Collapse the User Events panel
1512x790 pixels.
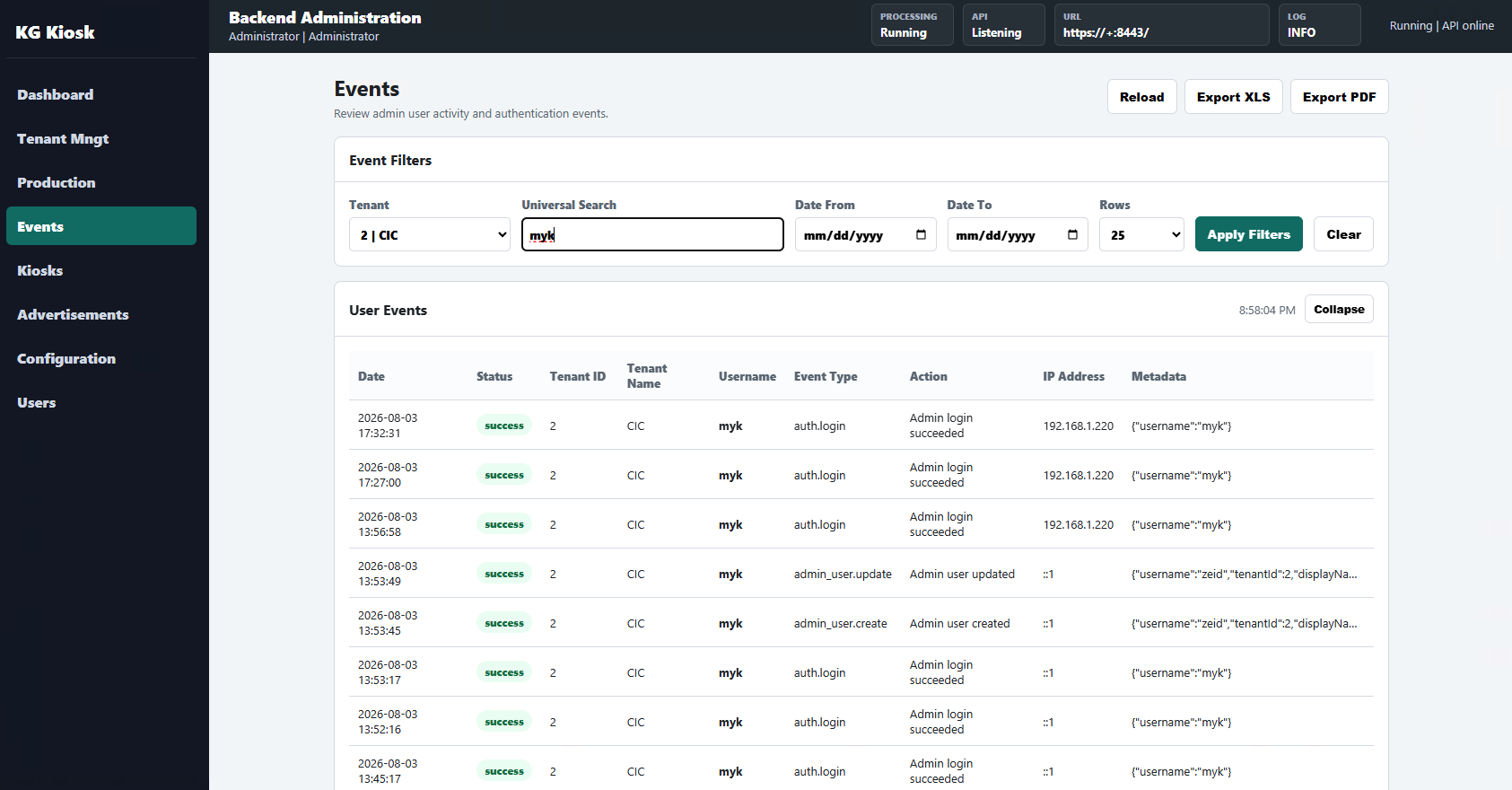(x=1339, y=309)
